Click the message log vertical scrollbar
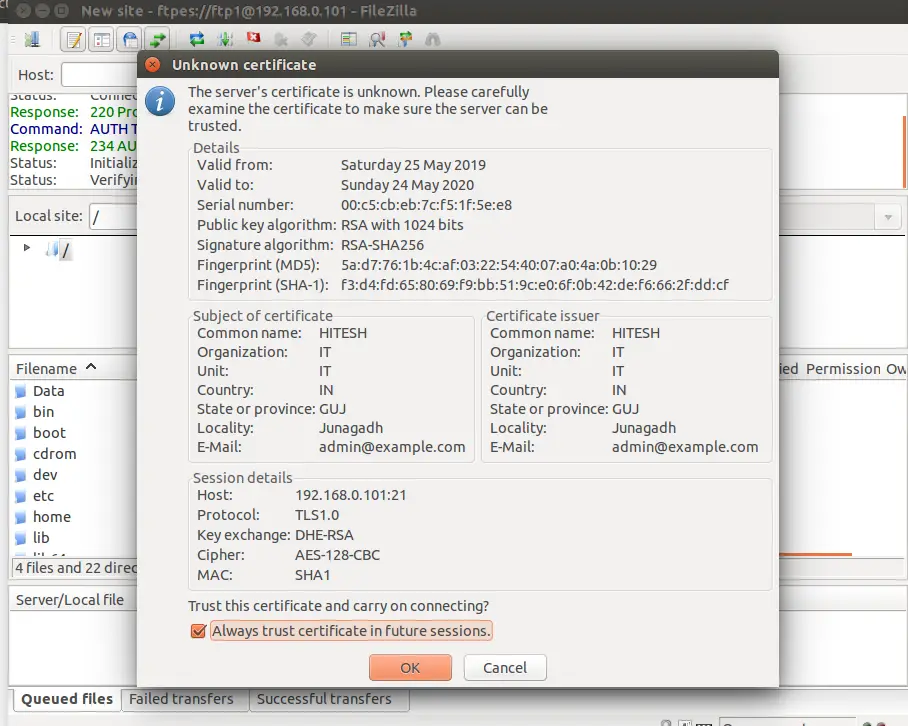 pos(903,152)
